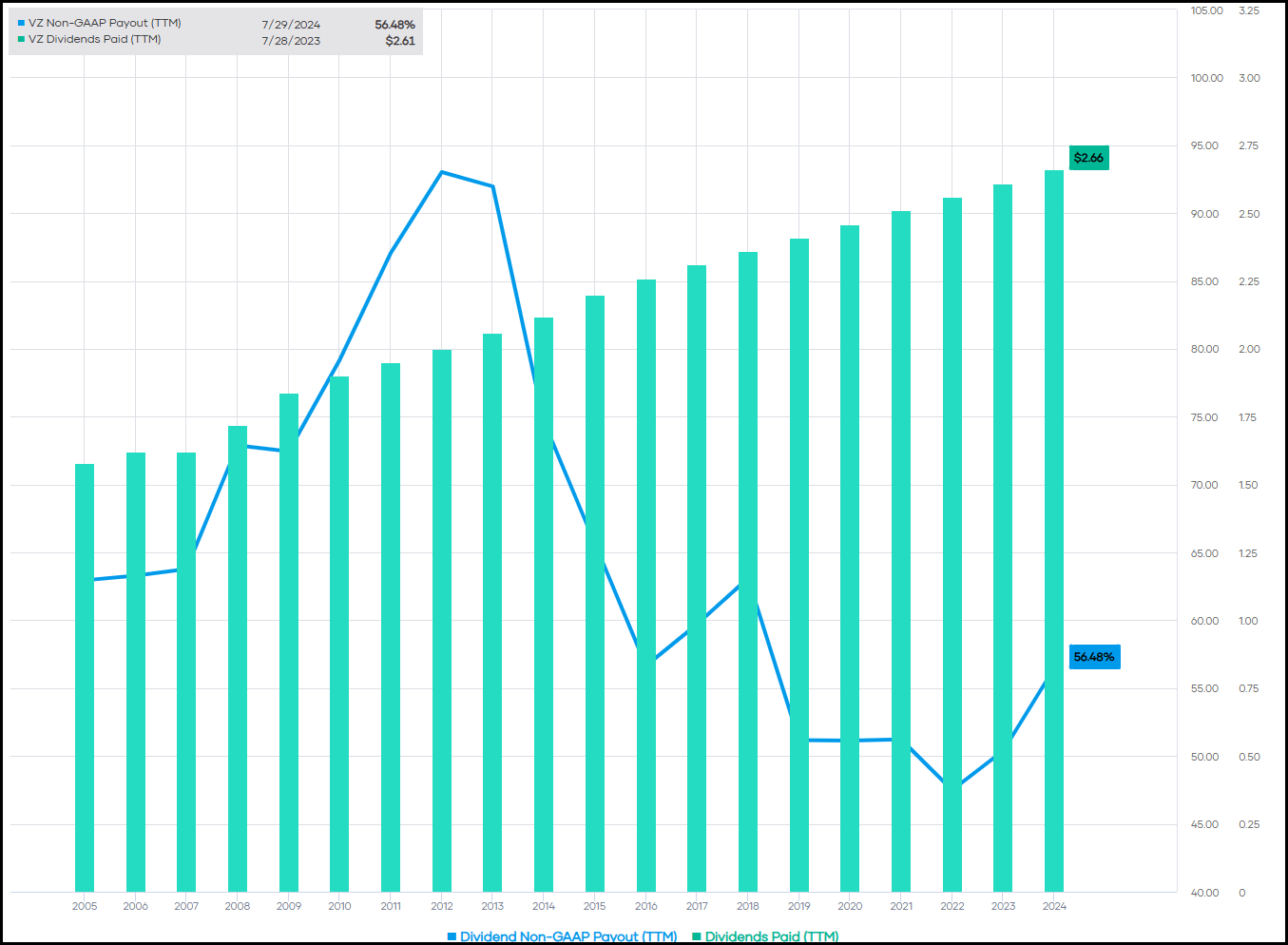Click the 2009 dividends bar
Image resolution: width=1288 pixels, height=945 pixels.
tap(289, 643)
